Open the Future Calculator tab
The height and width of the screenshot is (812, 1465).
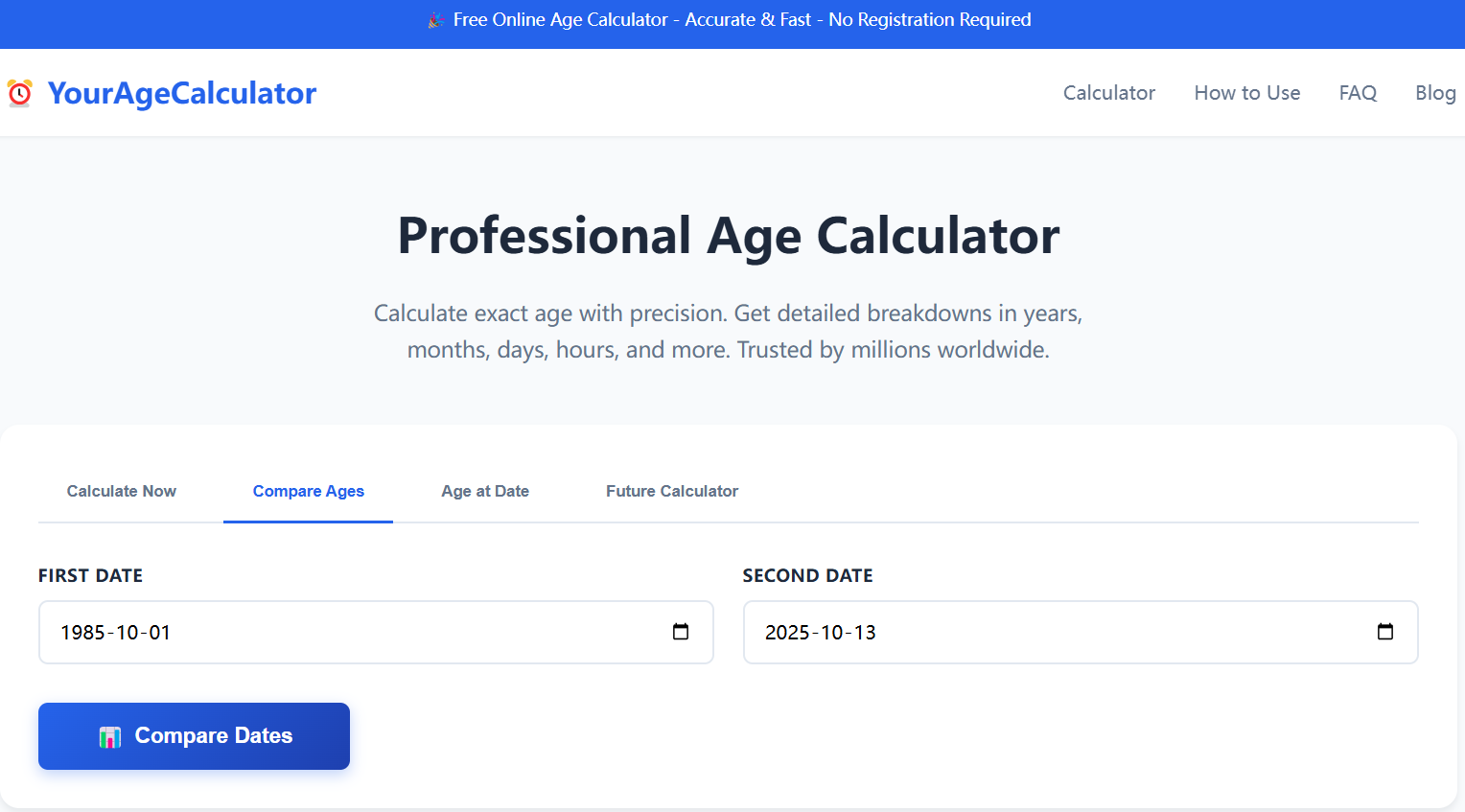click(671, 491)
